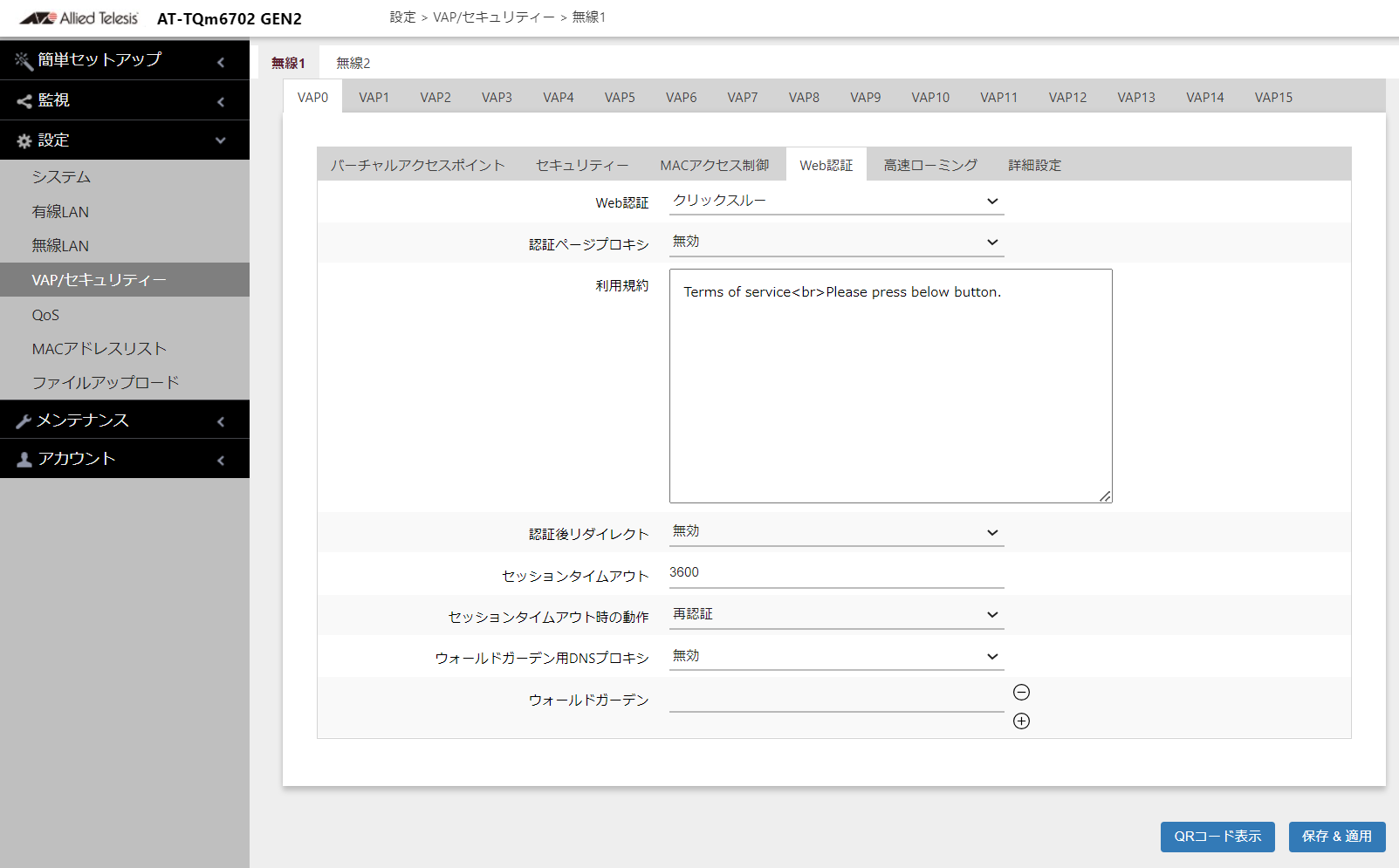The height and width of the screenshot is (868, 1399).
Task: Click the plus icon to add walled garden entry
Action: coord(1021,721)
